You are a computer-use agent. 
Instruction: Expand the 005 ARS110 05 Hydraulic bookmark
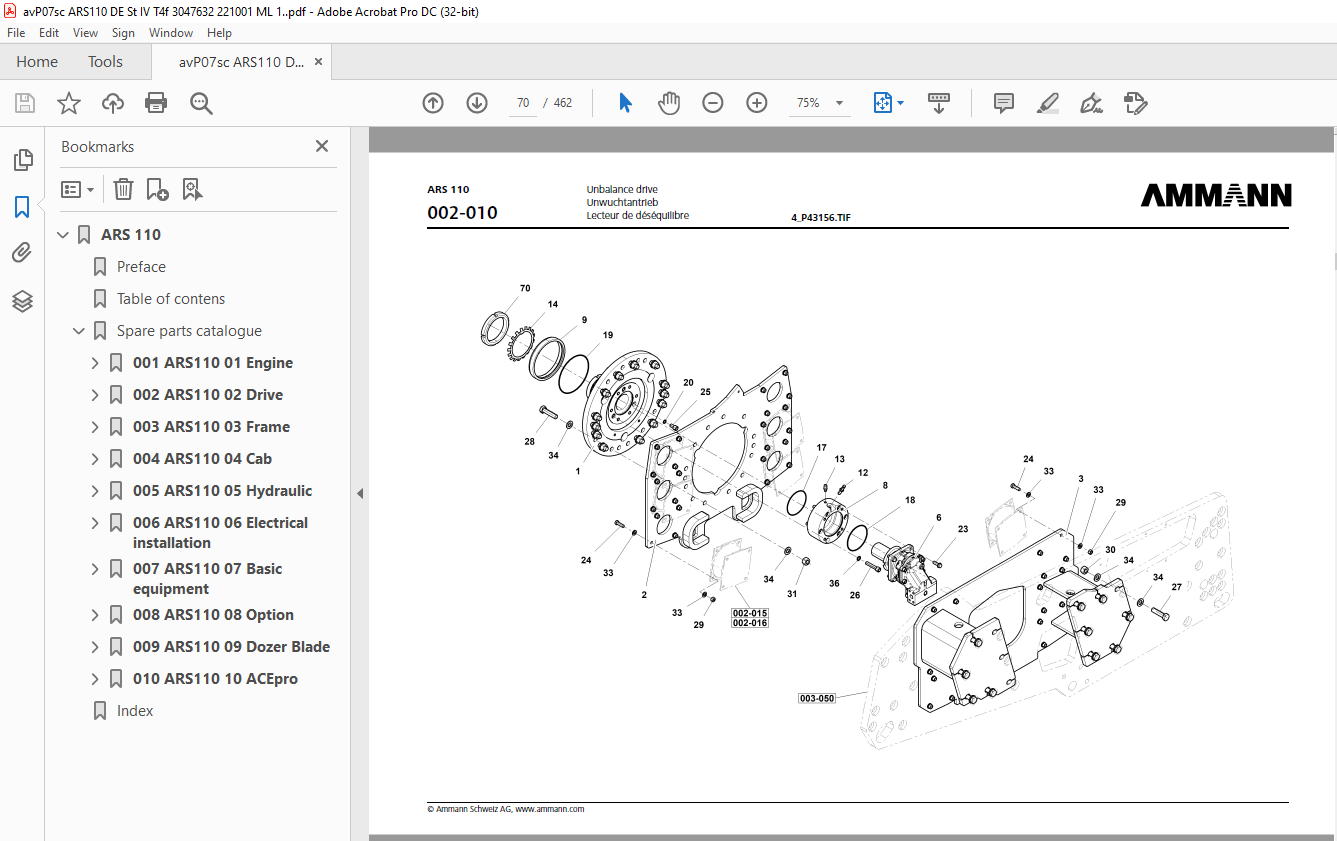[x=96, y=491]
